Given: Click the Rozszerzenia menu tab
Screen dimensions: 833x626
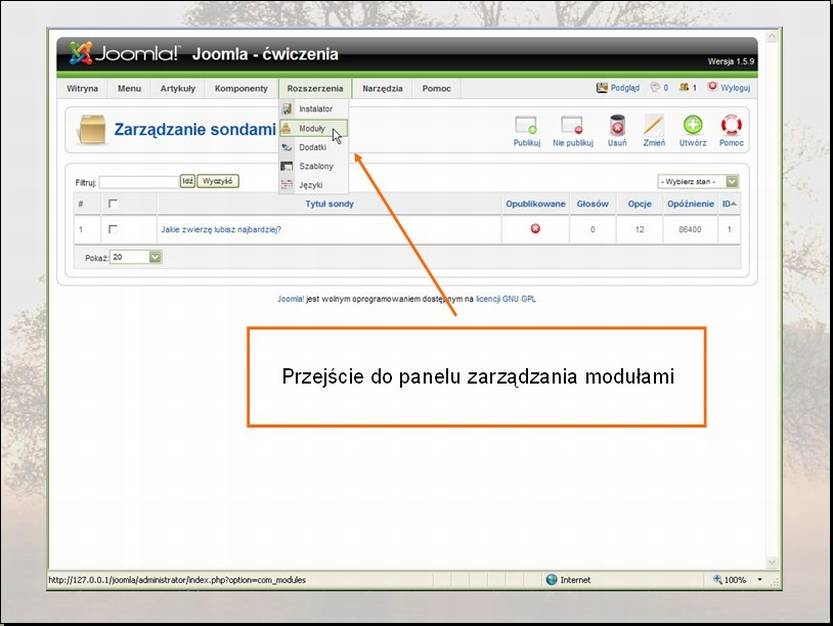Looking at the screenshot, I should click(315, 88).
